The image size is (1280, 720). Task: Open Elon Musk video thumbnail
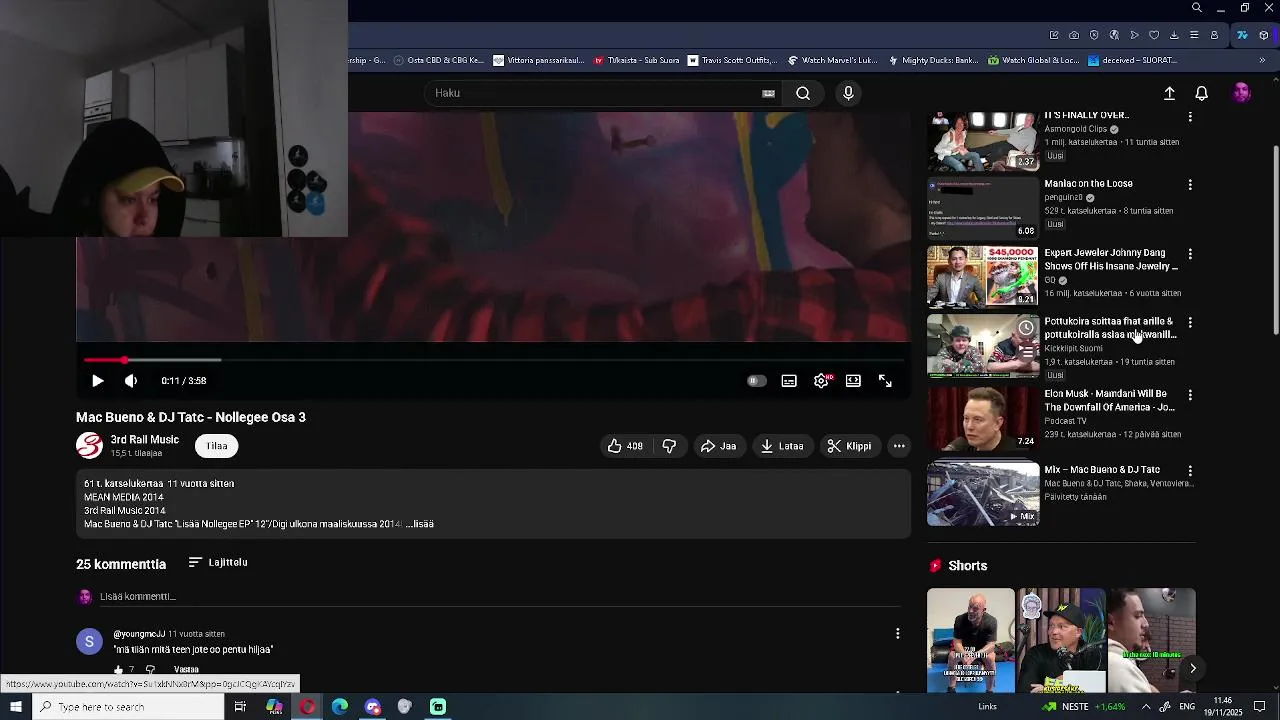pos(983,419)
